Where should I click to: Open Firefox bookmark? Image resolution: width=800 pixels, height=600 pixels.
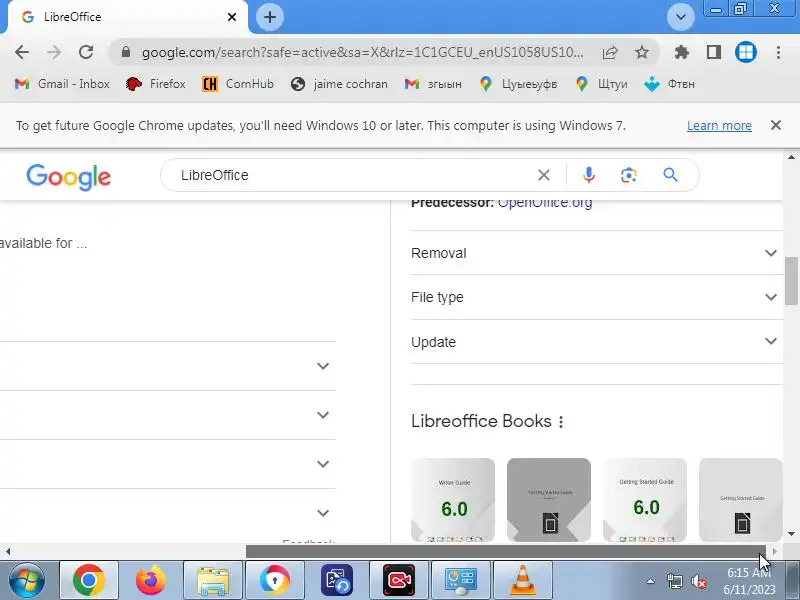156,84
